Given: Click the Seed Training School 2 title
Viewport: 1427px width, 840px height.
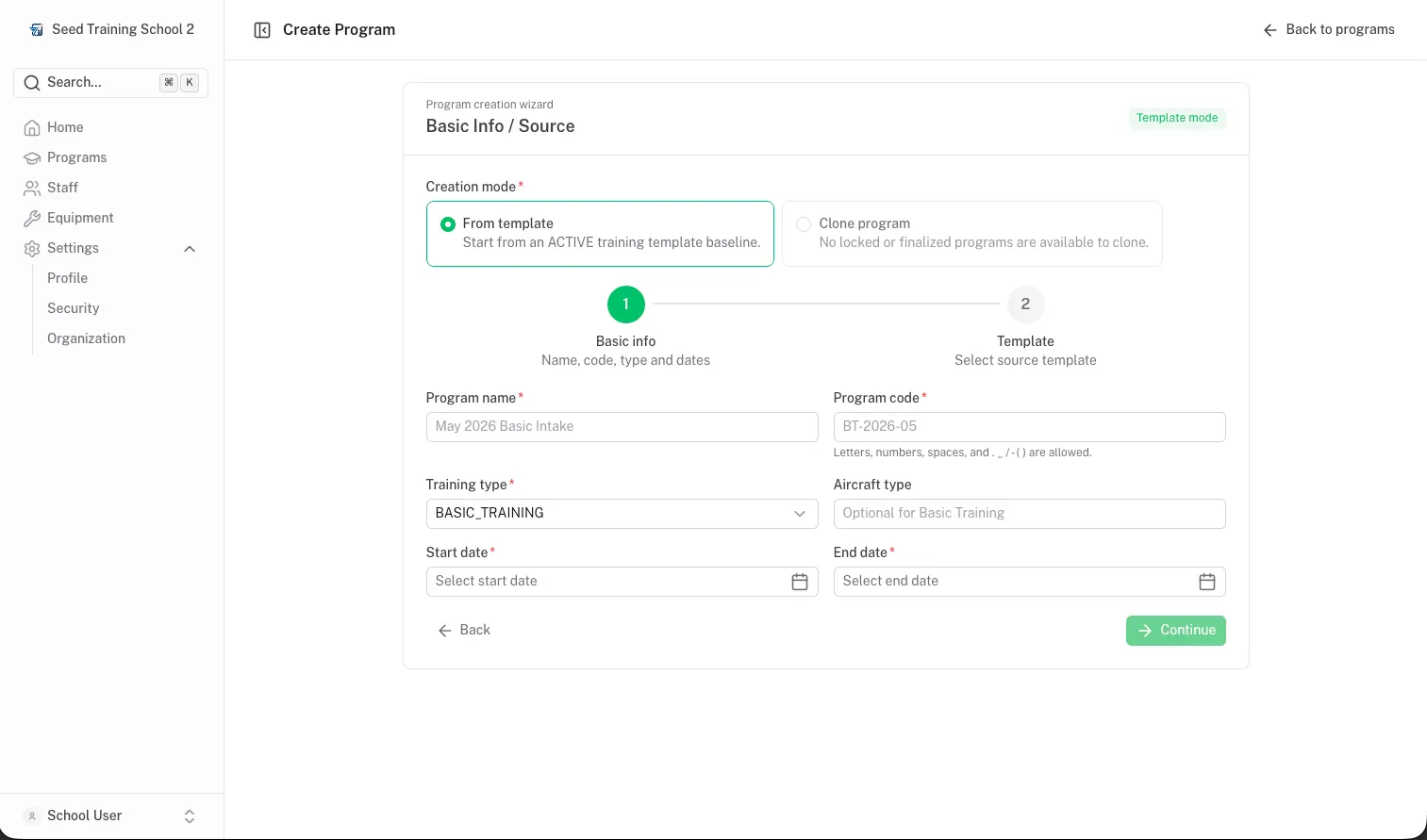Looking at the screenshot, I should pos(123,29).
